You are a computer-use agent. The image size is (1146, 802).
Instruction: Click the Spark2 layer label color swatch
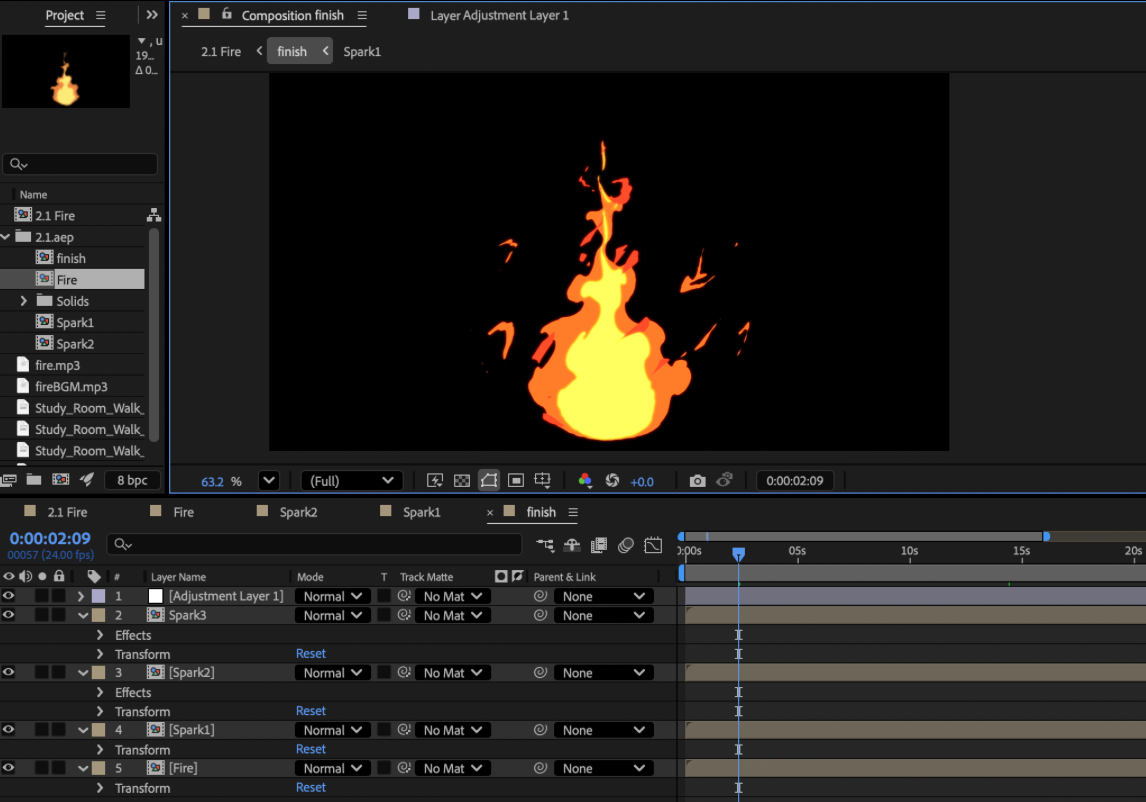tap(98, 673)
